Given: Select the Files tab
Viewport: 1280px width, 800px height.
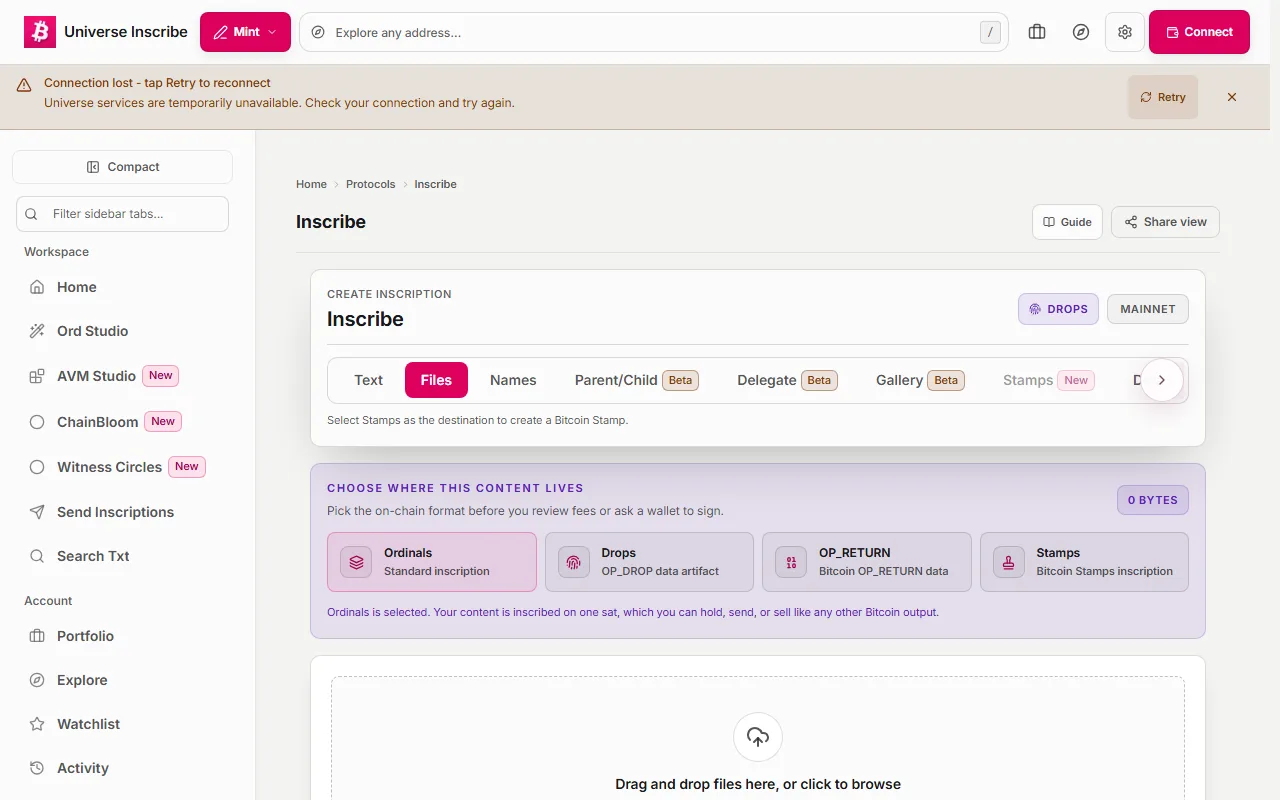Looking at the screenshot, I should coord(436,380).
